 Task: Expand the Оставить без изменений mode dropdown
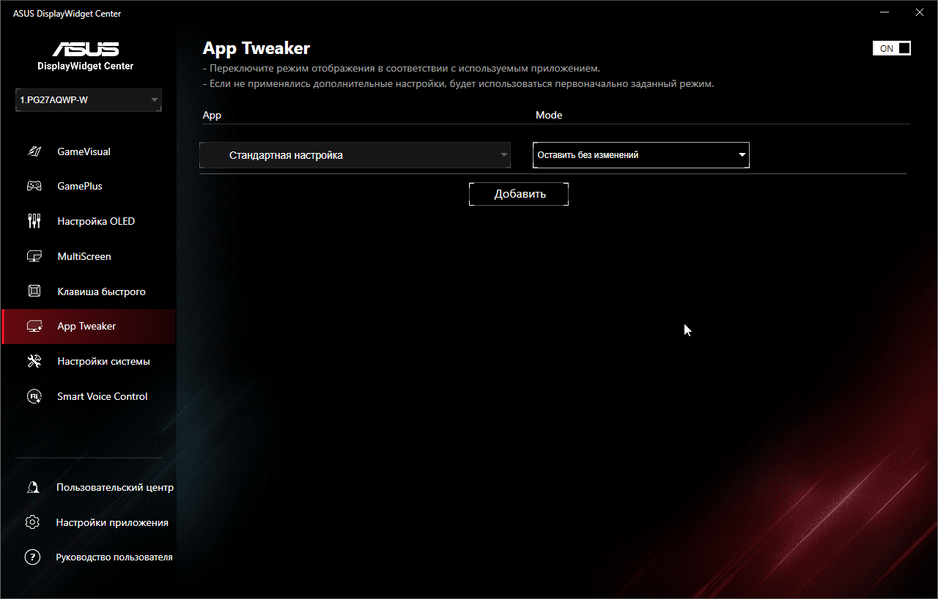pyautogui.click(x=641, y=155)
